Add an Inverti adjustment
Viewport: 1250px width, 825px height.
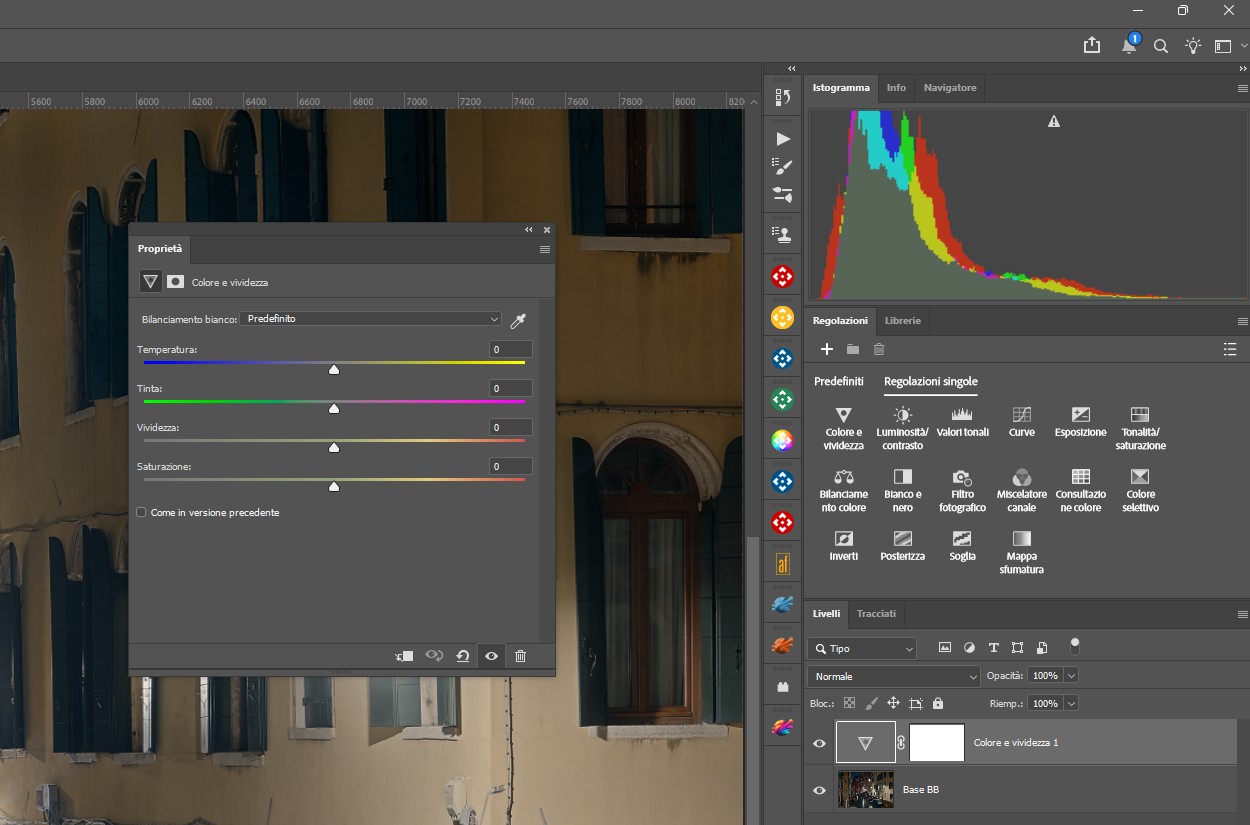pyautogui.click(x=843, y=539)
